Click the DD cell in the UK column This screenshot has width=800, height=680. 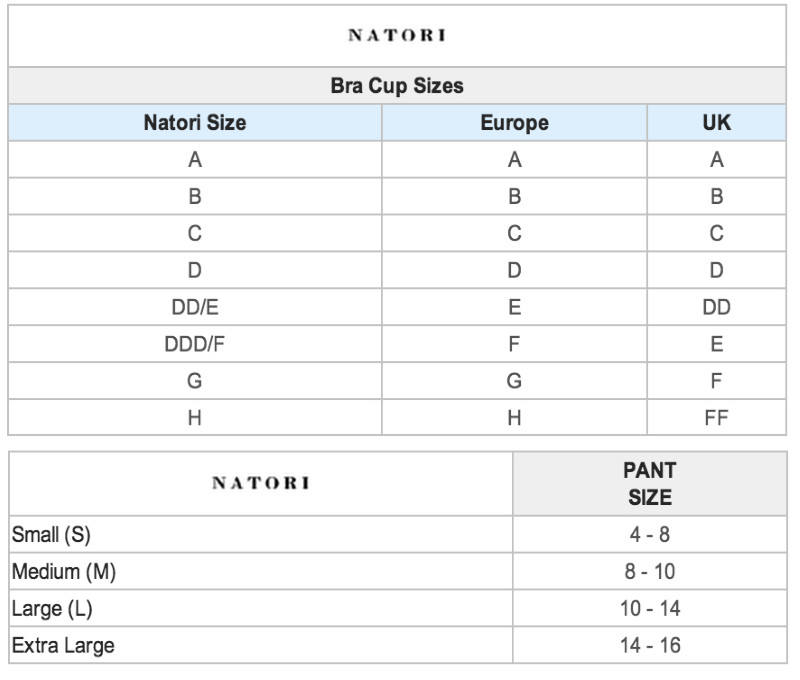coord(716,308)
